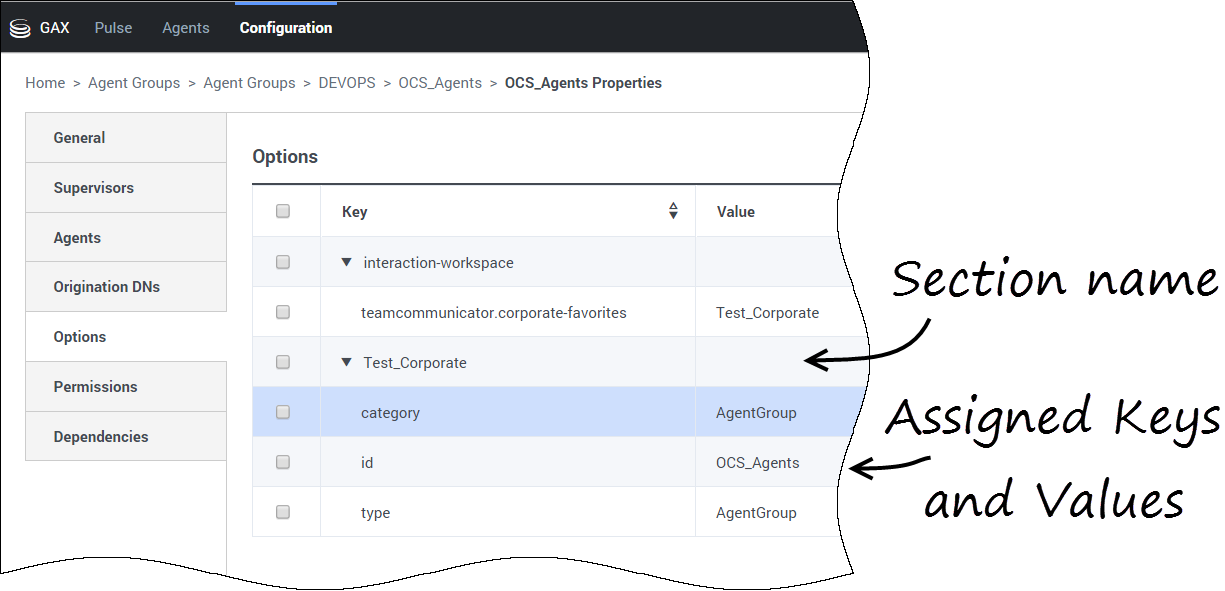Collapse the Test_Corporate section triangle
This screenshot has height=591, width=1225.
coord(347,362)
